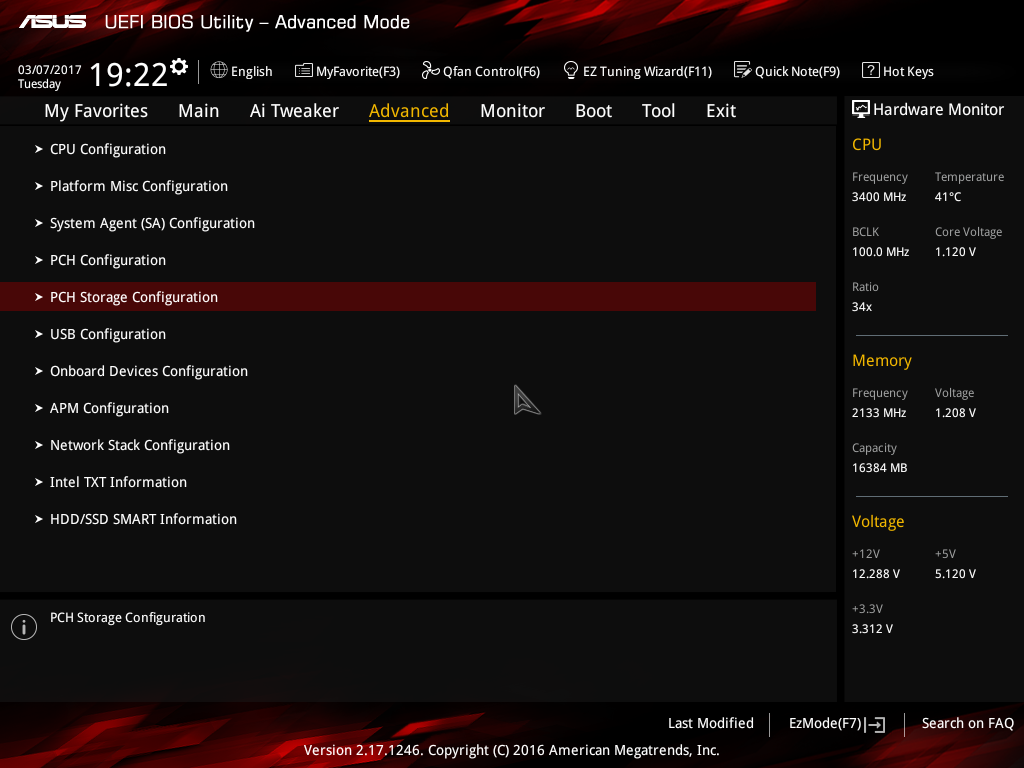Switch to My Favorites tab
1024x768 pixels.
click(96, 111)
